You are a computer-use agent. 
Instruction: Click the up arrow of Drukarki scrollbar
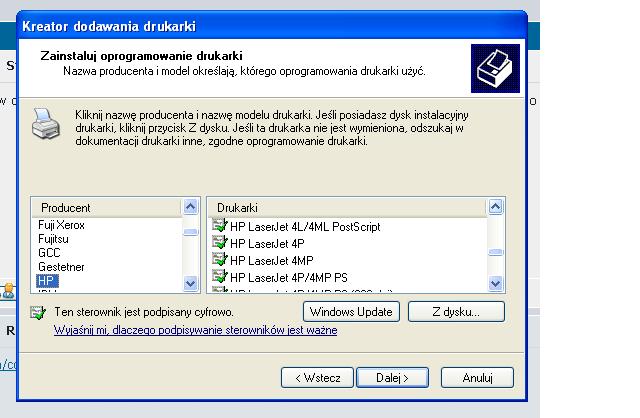pos(496,207)
